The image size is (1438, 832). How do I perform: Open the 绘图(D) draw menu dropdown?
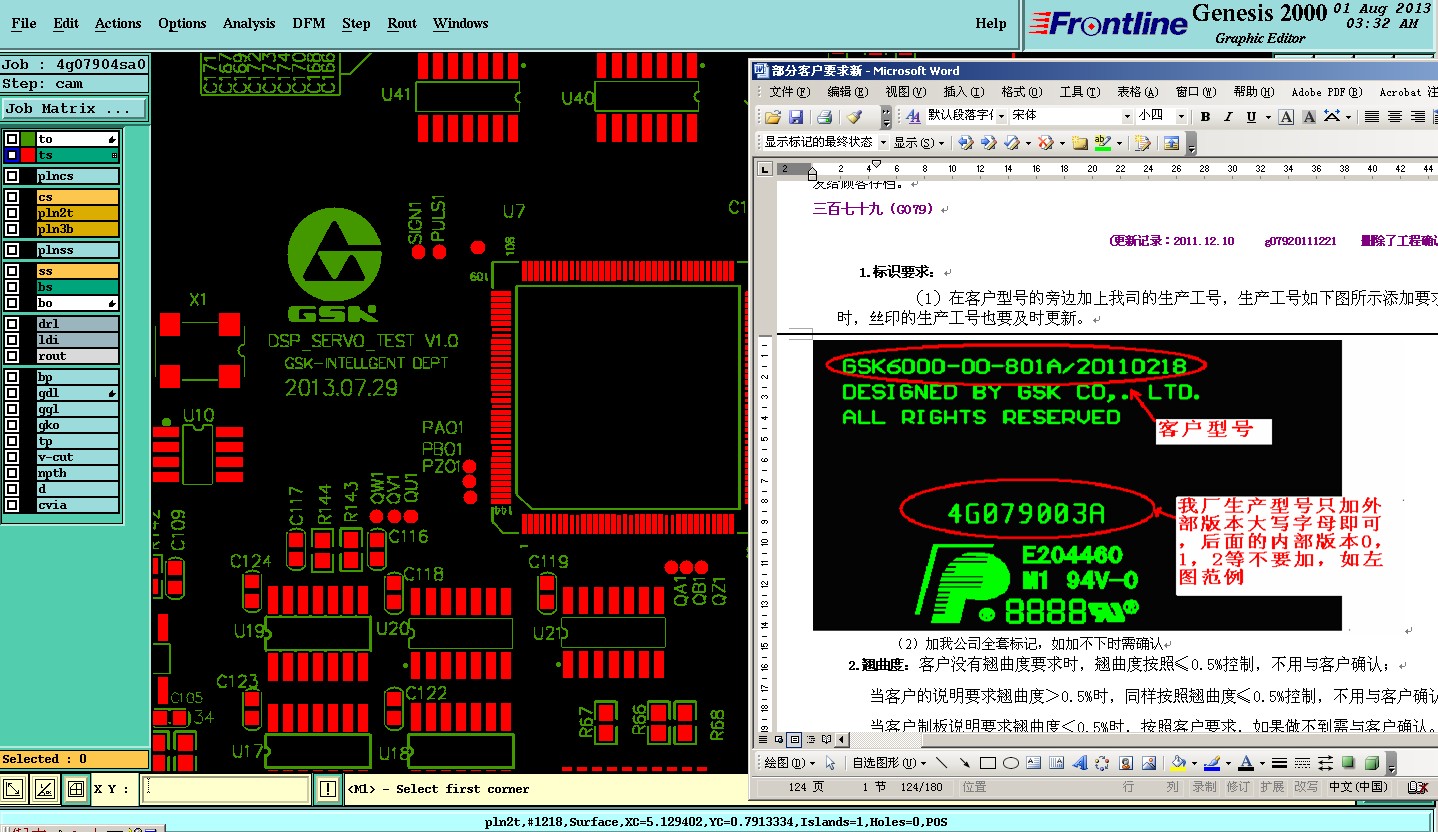point(789,763)
